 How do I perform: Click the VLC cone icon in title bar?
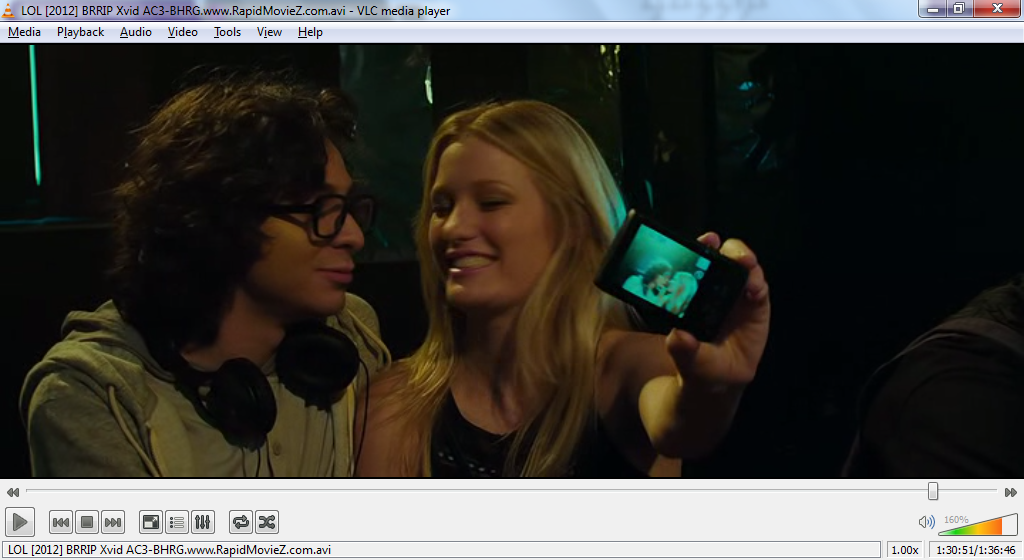(8, 10)
